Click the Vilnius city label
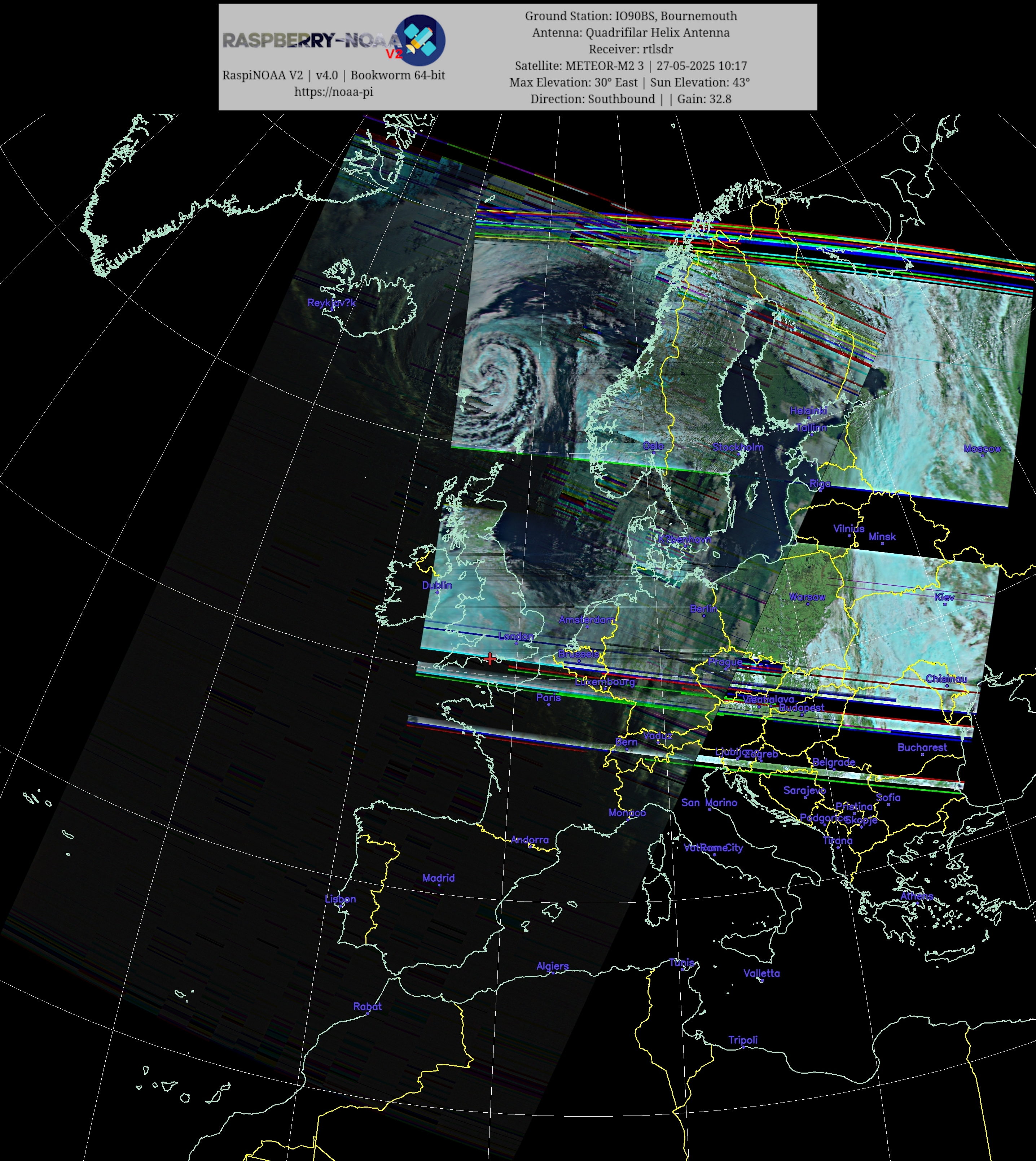The width and height of the screenshot is (1036, 1161). coord(849,528)
